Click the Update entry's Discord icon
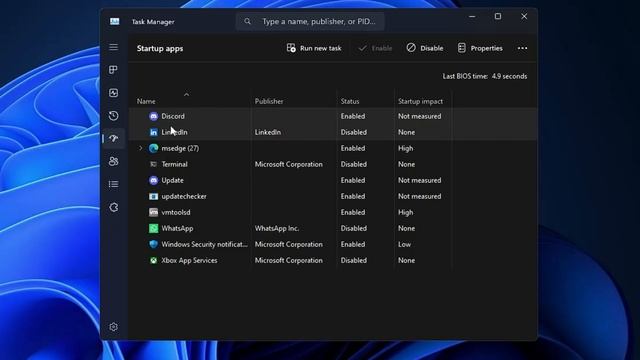The image size is (640, 360). point(153,180)
